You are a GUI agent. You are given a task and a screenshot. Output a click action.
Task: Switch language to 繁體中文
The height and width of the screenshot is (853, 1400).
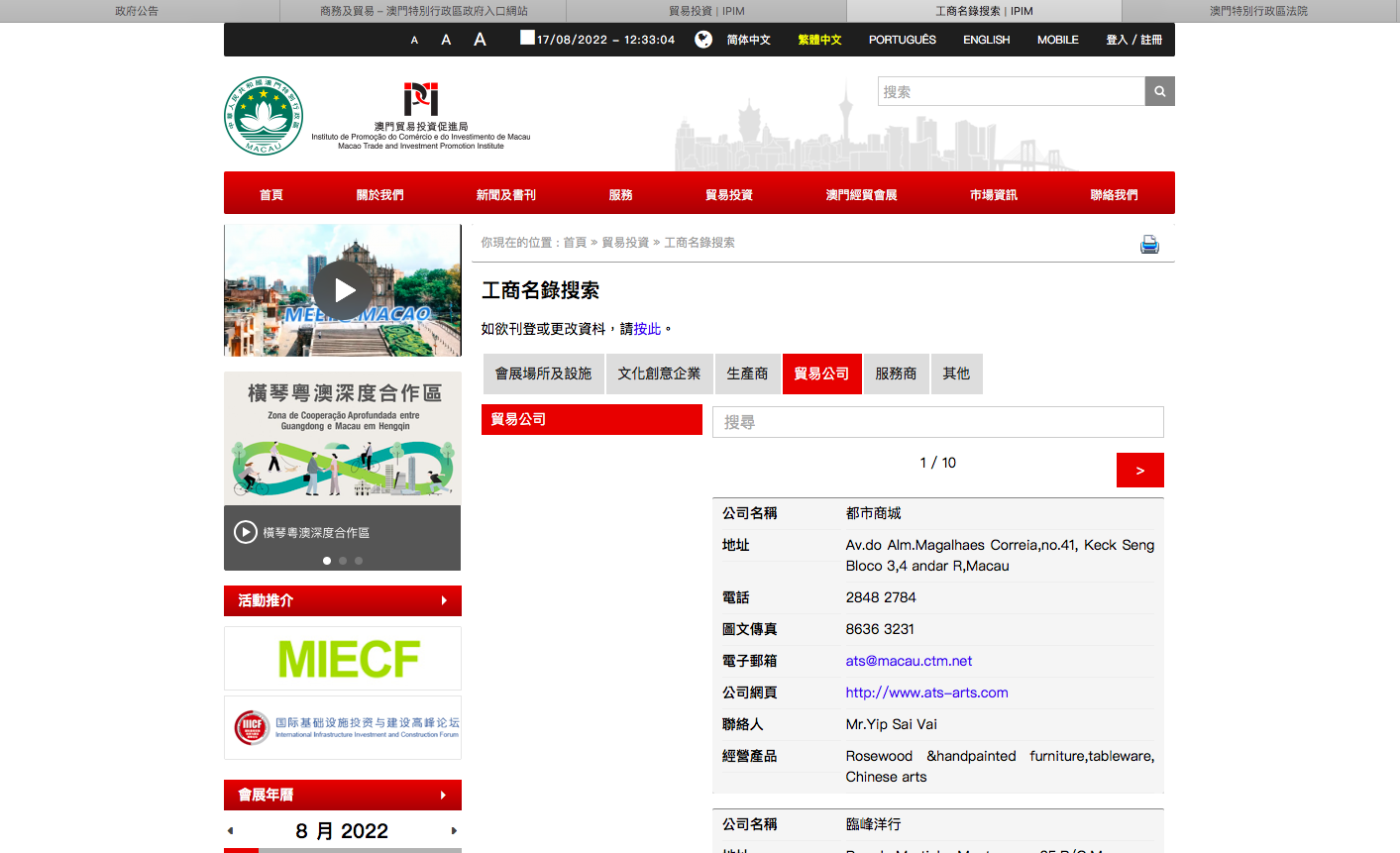pos(819,40)
